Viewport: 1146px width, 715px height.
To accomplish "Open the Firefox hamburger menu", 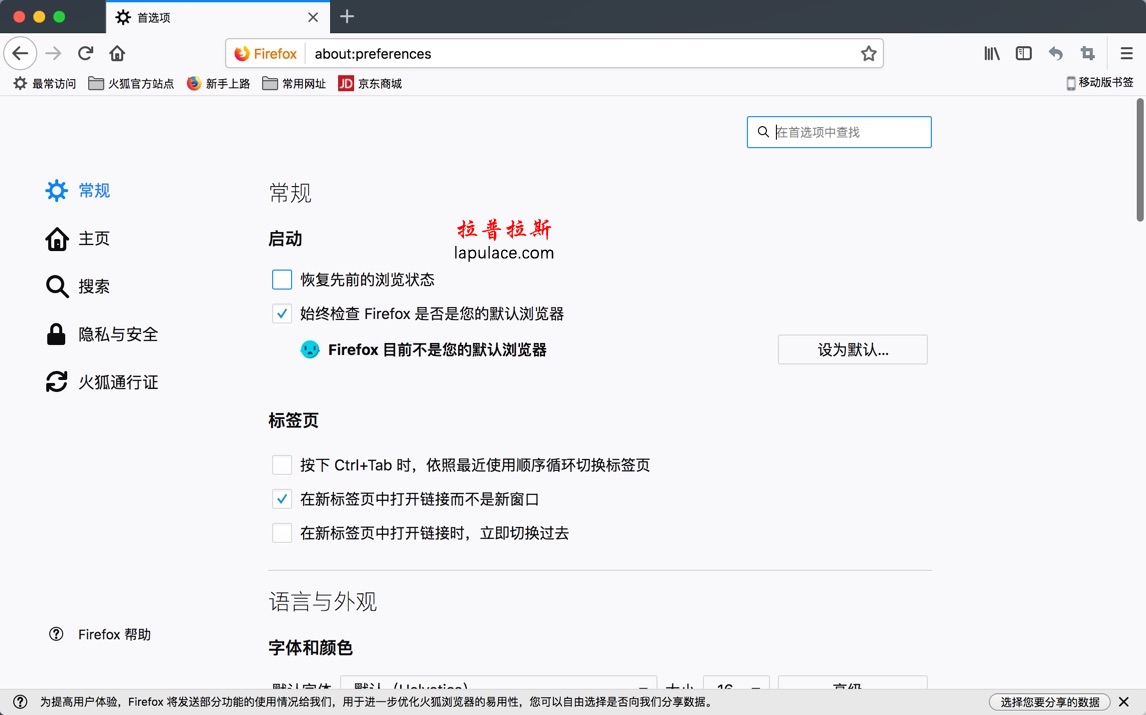I will pyautogui.click(x=1126, y=53).
